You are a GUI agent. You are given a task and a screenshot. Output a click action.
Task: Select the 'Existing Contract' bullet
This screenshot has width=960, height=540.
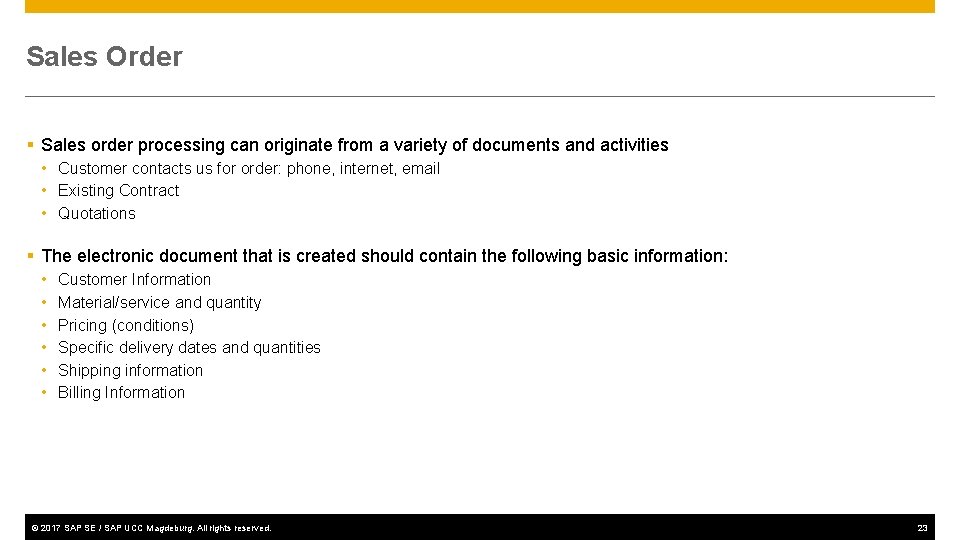[118, 190]
